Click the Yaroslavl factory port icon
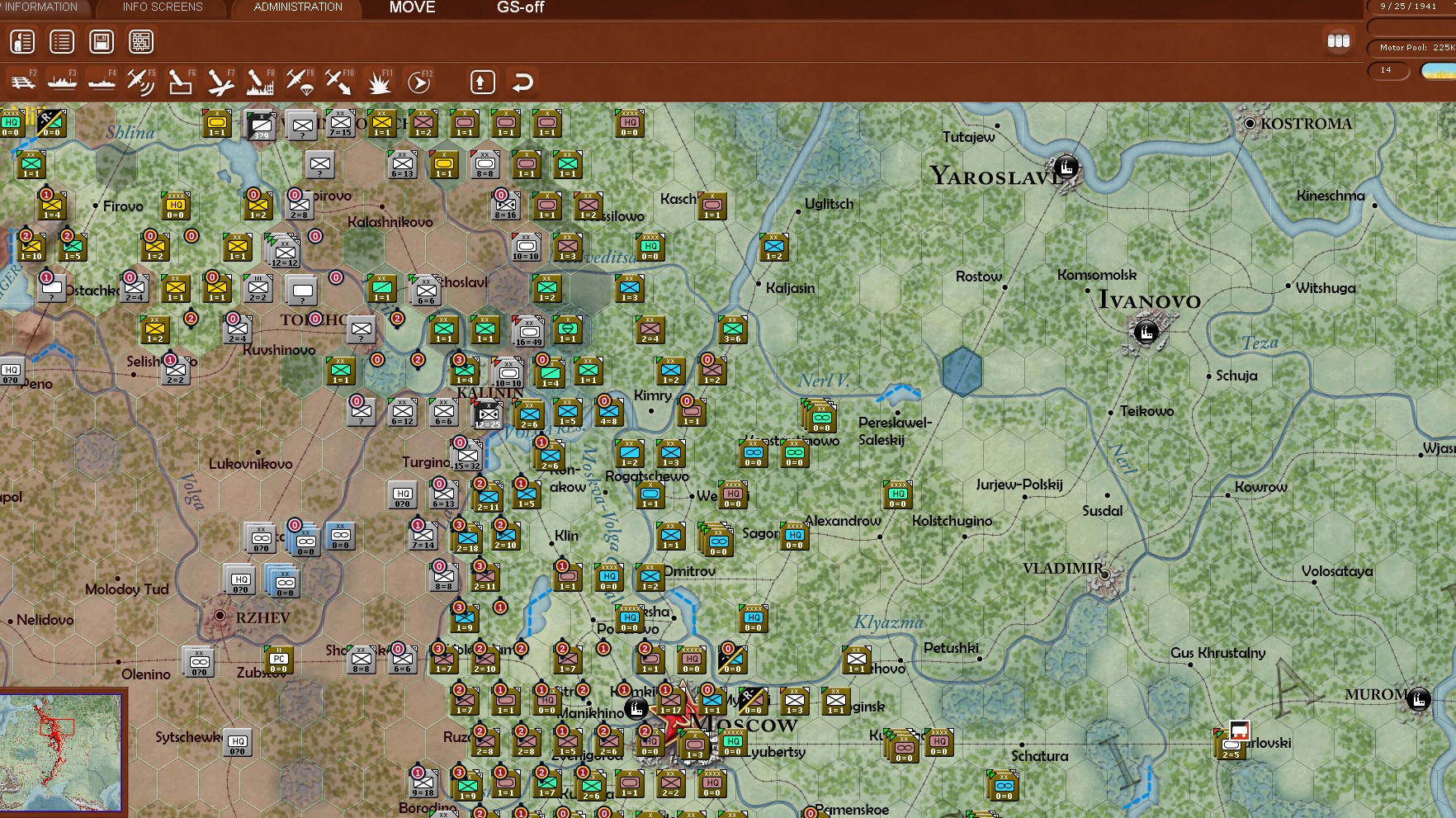Image resolution: width=1456 pixels, height=818 pixels. click(1066, 168)
